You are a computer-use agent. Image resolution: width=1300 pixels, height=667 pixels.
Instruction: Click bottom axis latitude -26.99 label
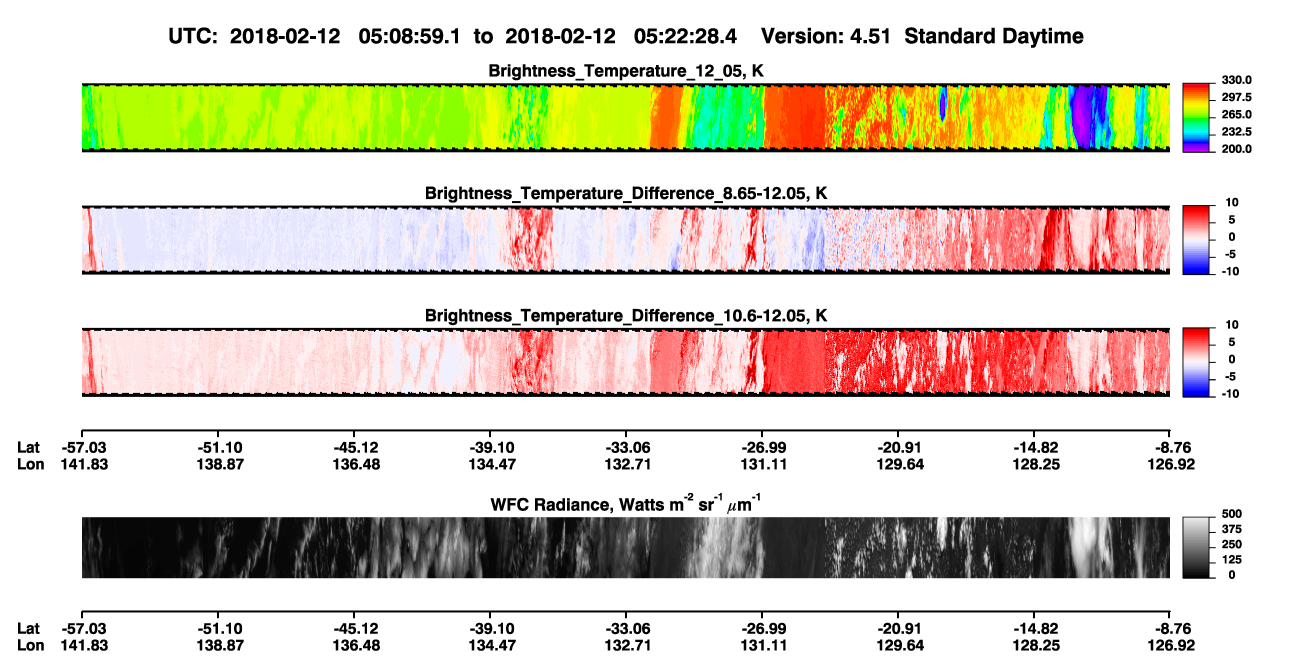click(x=762, y=629)
